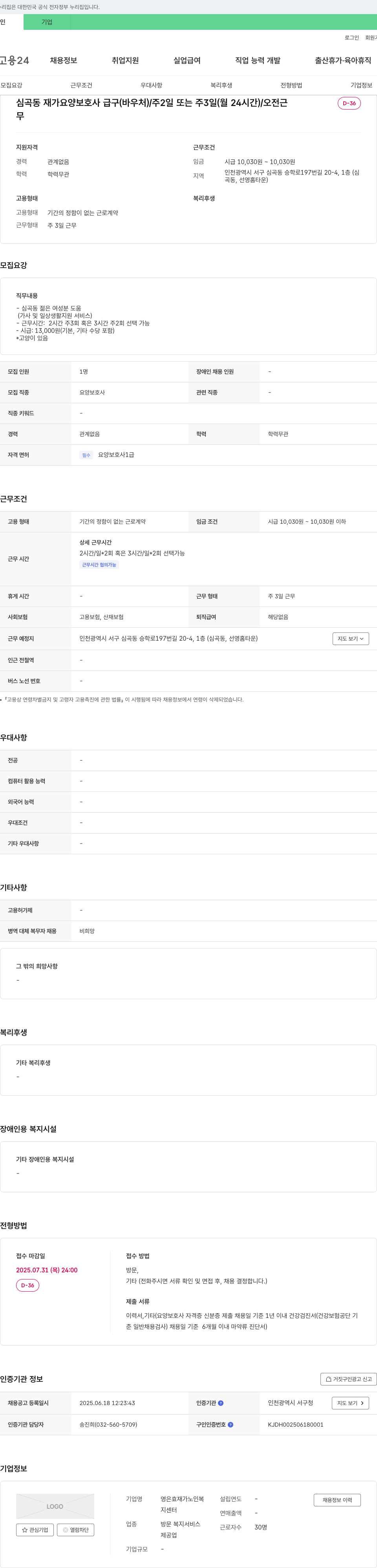Screen dimensions: 377x1568
Task: Click the 요양보호사 value in 모집 직종
Action: 92,393
